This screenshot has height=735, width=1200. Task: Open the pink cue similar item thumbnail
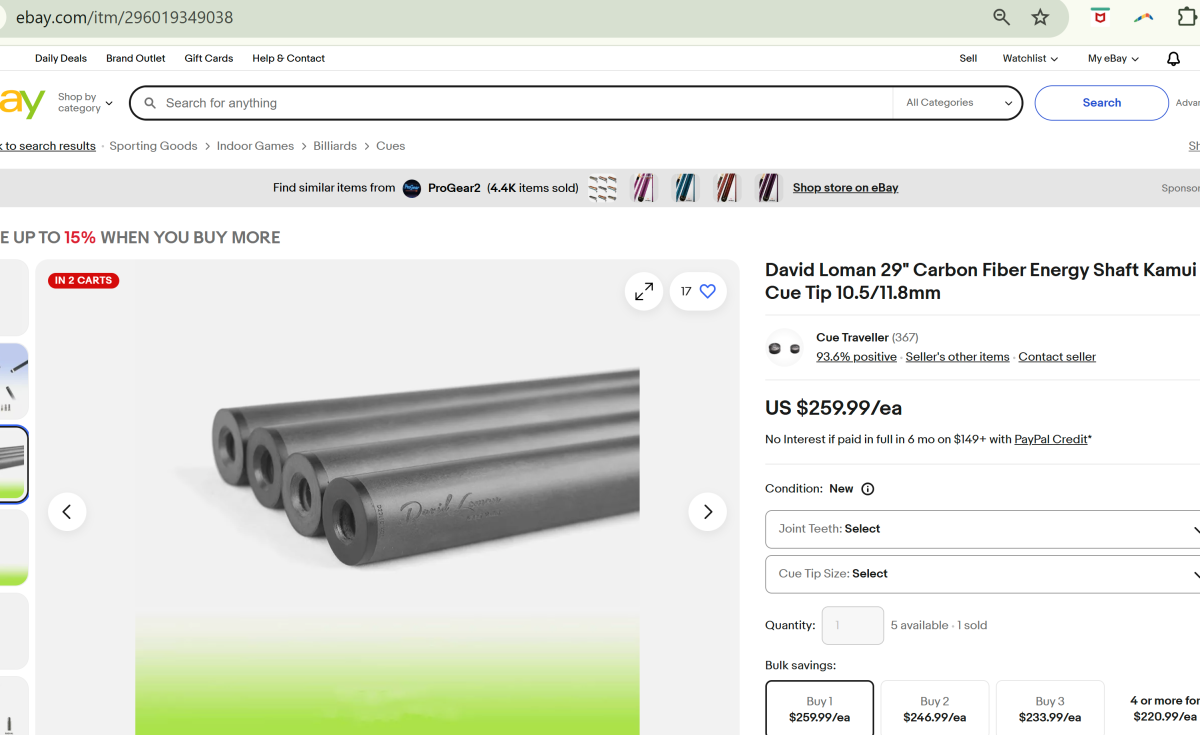click(x=644, y=188)
